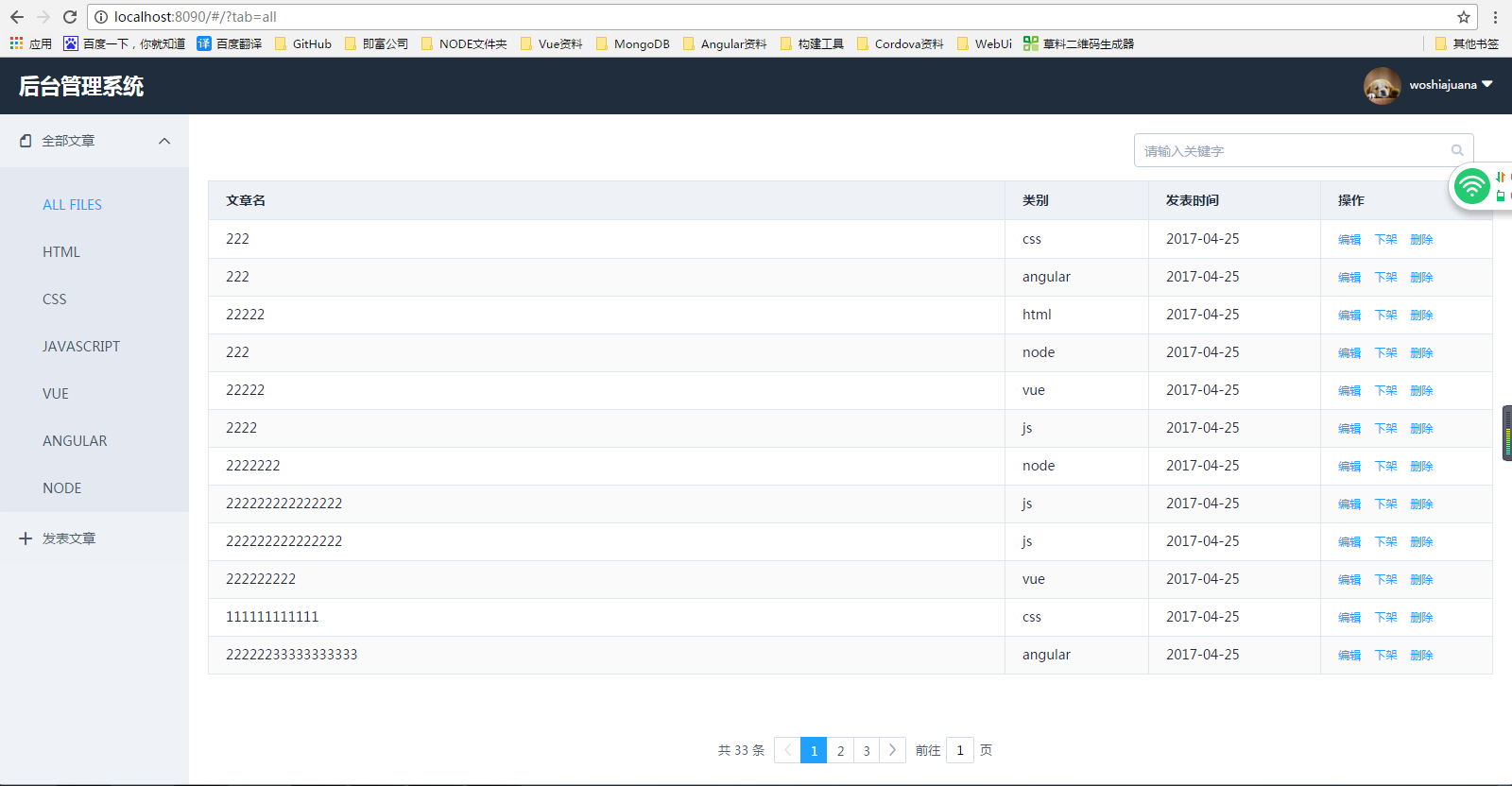Open the 百度翻译 bookmark
Image resolution: width=1512 pixels, height=786 pixels.
coord(230,43)
